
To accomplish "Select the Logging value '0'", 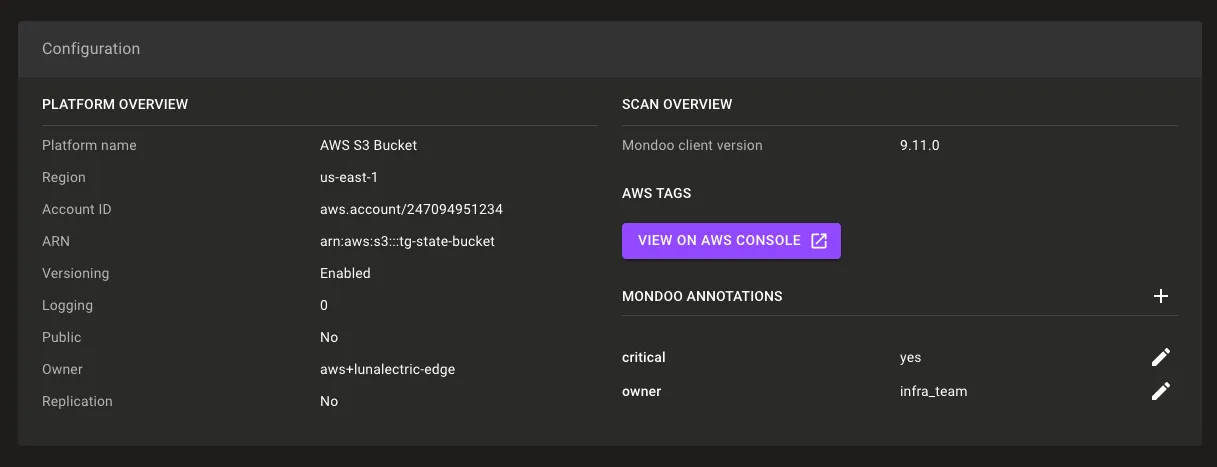I will click(x=324, y=305).
